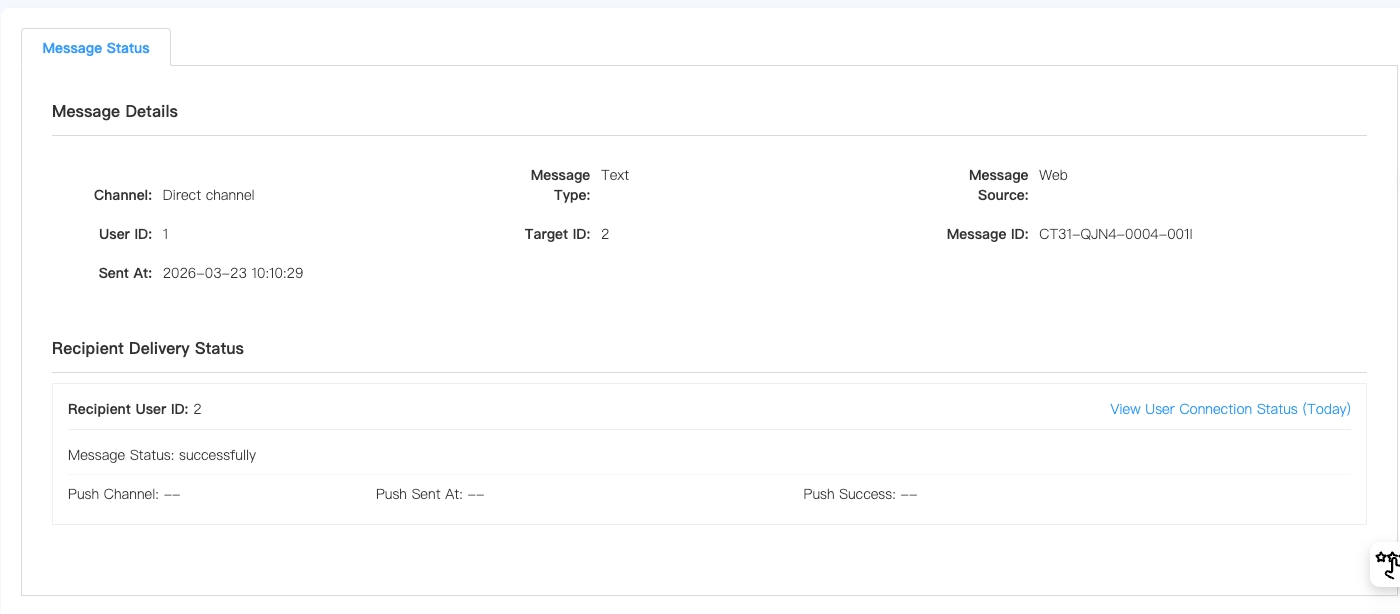Click the Message ID value CT31-QJN4-0004-001I
Viewport: 1400px width, 614px height.
(x=1115, y=234)
